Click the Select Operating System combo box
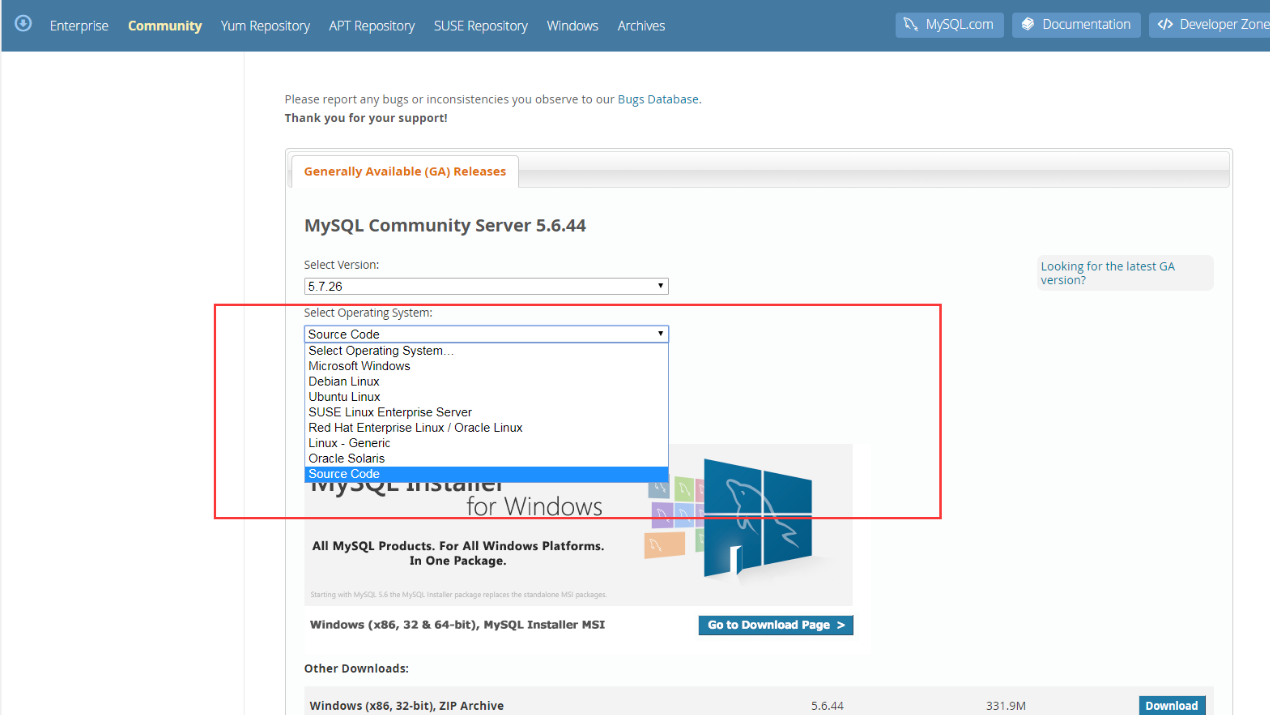 [x=486, y=334]
